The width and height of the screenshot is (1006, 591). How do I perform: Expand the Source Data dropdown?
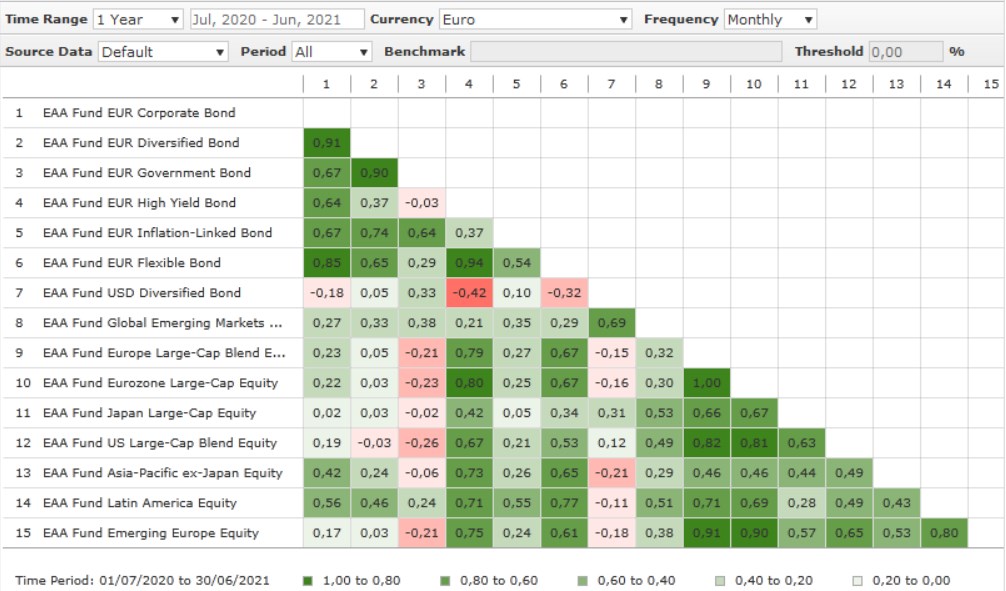(163, 52)
